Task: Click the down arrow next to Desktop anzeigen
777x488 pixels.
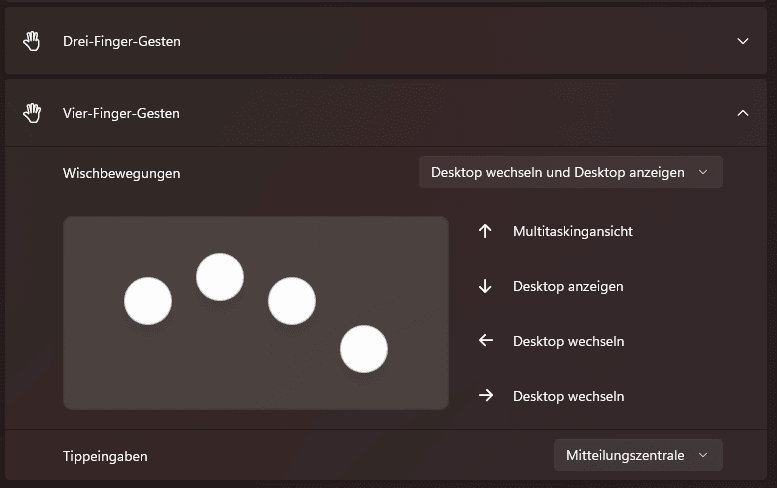Action: pos(485,286)
